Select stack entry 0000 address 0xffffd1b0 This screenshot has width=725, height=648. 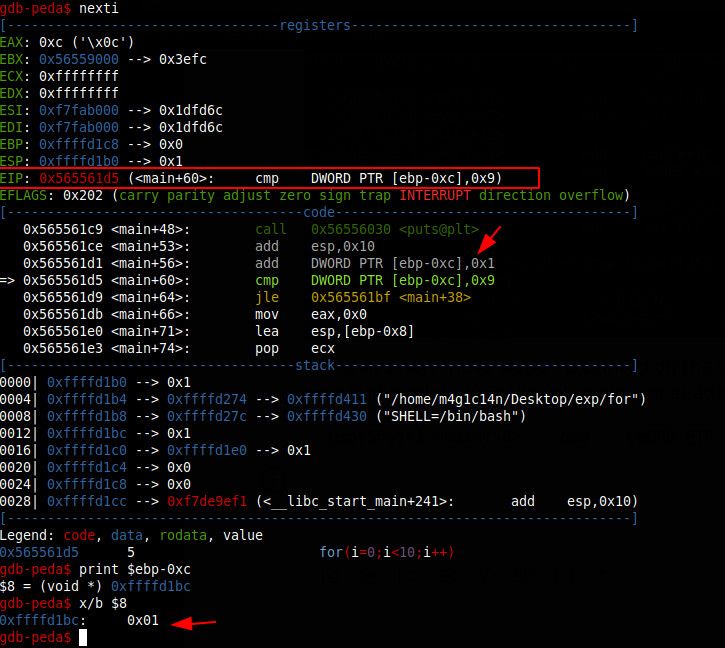(86, 383)
